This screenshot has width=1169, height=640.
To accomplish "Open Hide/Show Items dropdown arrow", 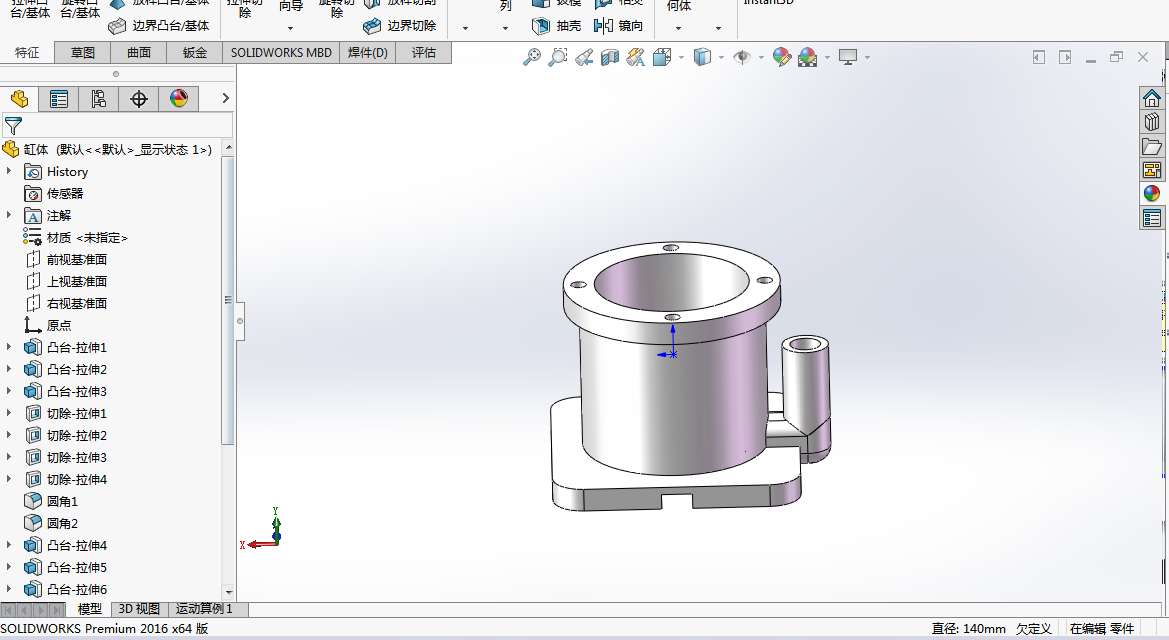I will (761, 57).
